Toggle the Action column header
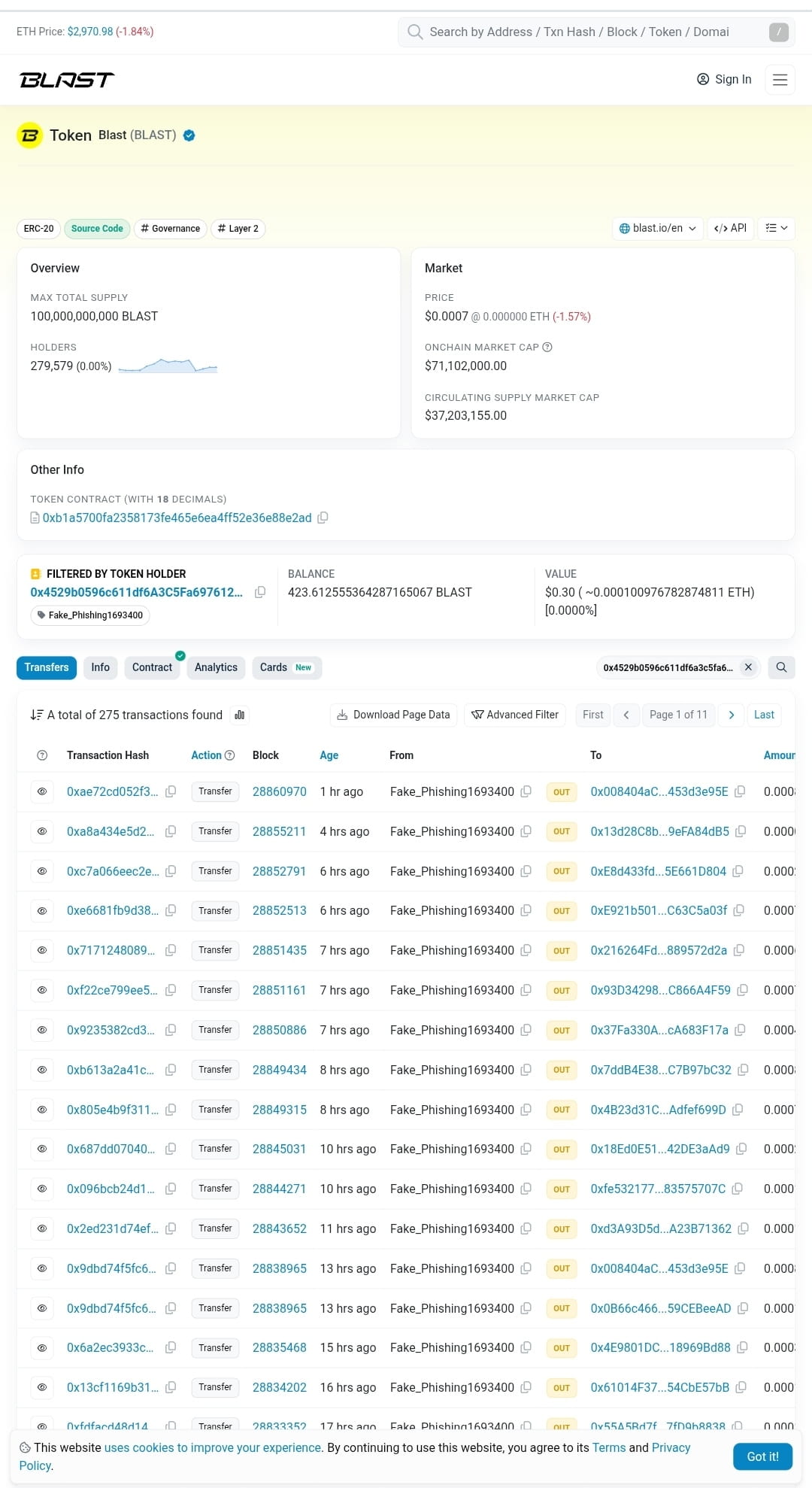This screenshot has height=1488, width=812. click(x=206, y=755)
